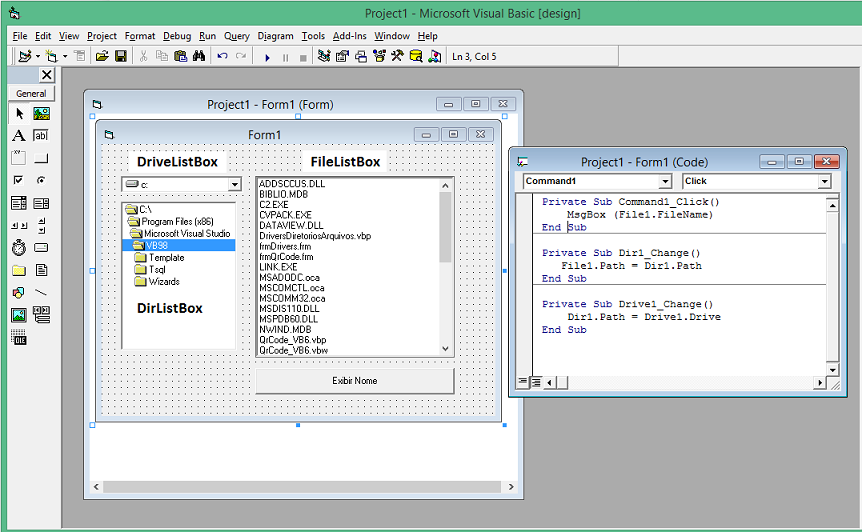
Task: Open the Object Browser toolbar icon
Action: (379, 56)
